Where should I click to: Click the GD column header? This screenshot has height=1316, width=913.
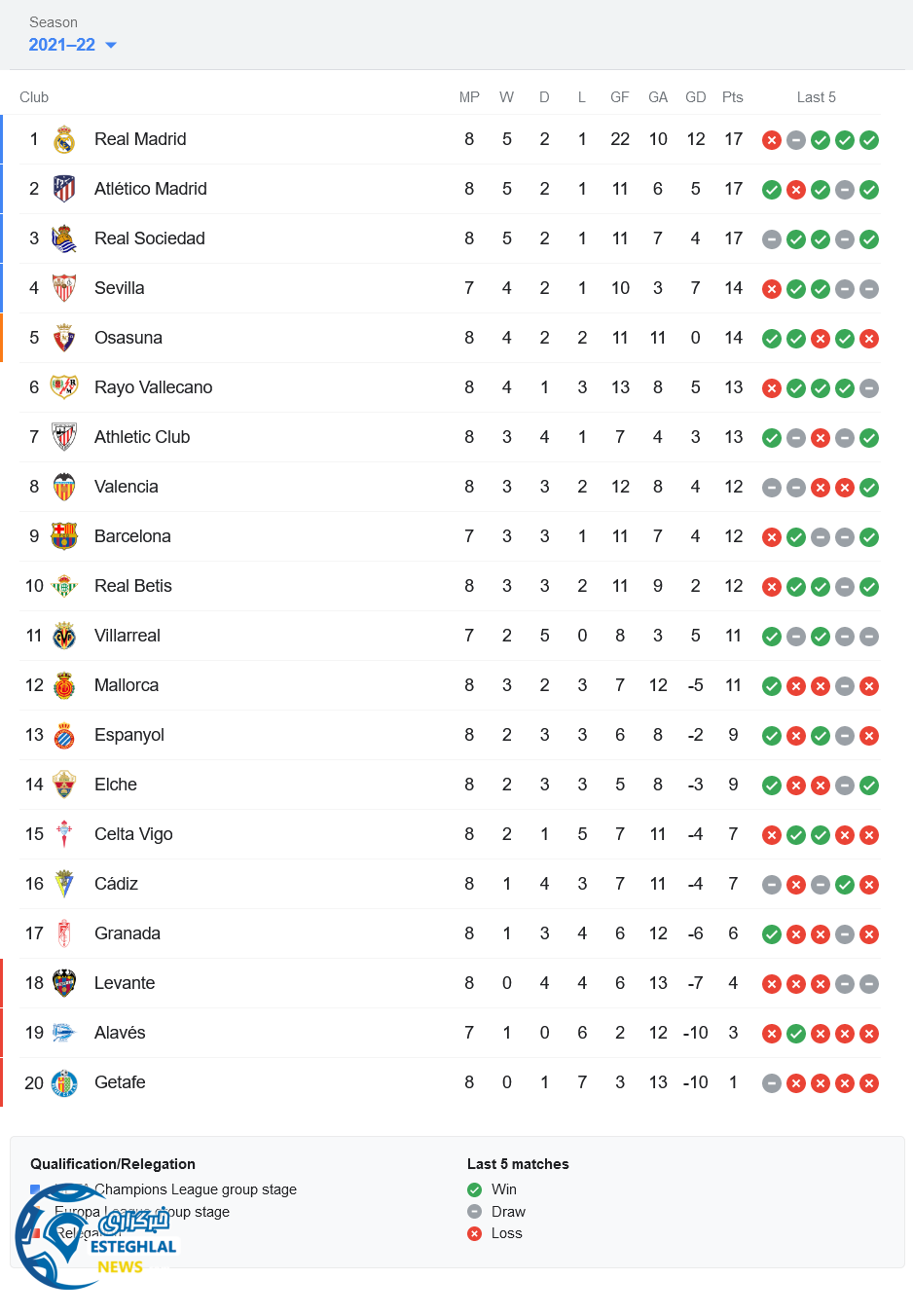pos(695,97)
